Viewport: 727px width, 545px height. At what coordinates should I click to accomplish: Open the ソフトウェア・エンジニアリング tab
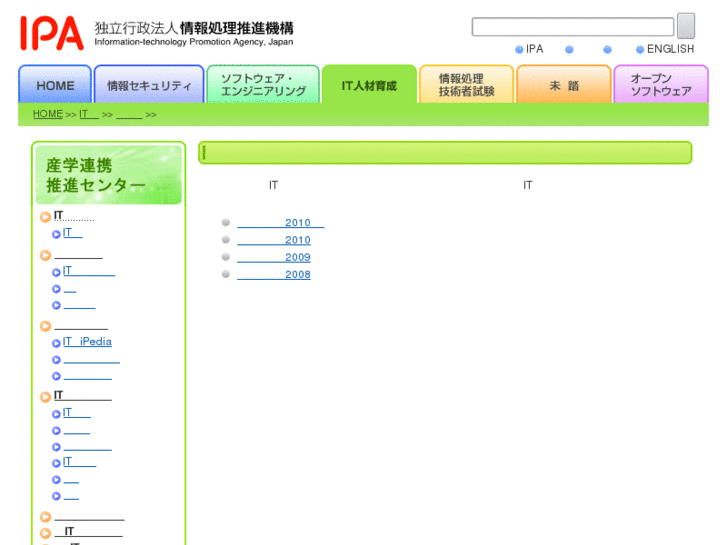tap(263, 84)
